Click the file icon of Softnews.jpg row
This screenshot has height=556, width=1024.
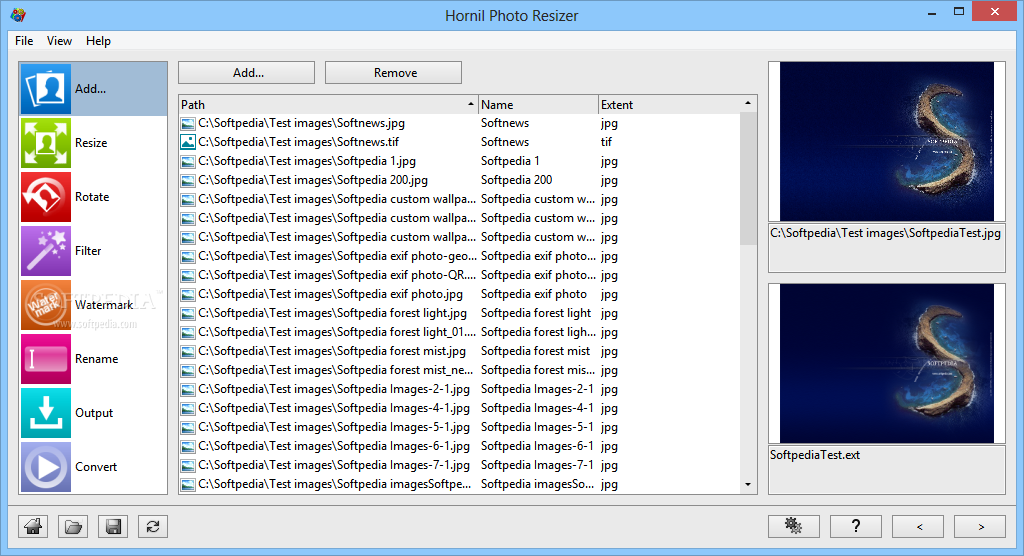(188, 123)
